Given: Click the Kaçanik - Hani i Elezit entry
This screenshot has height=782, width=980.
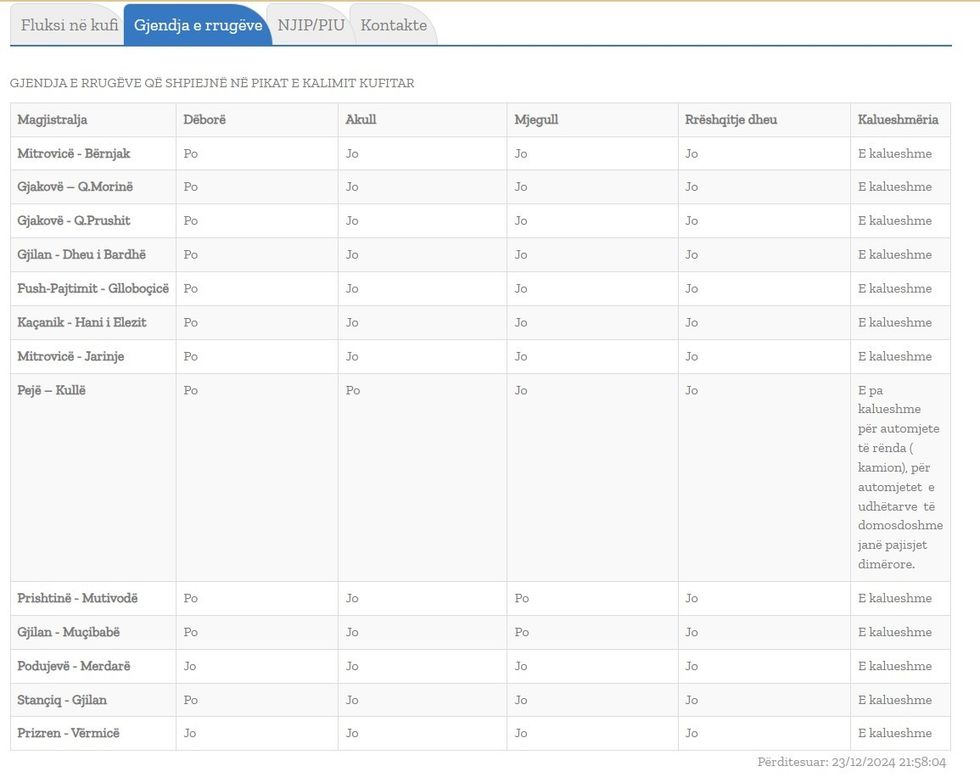Looking at the screenshot, I should point(81,322).
